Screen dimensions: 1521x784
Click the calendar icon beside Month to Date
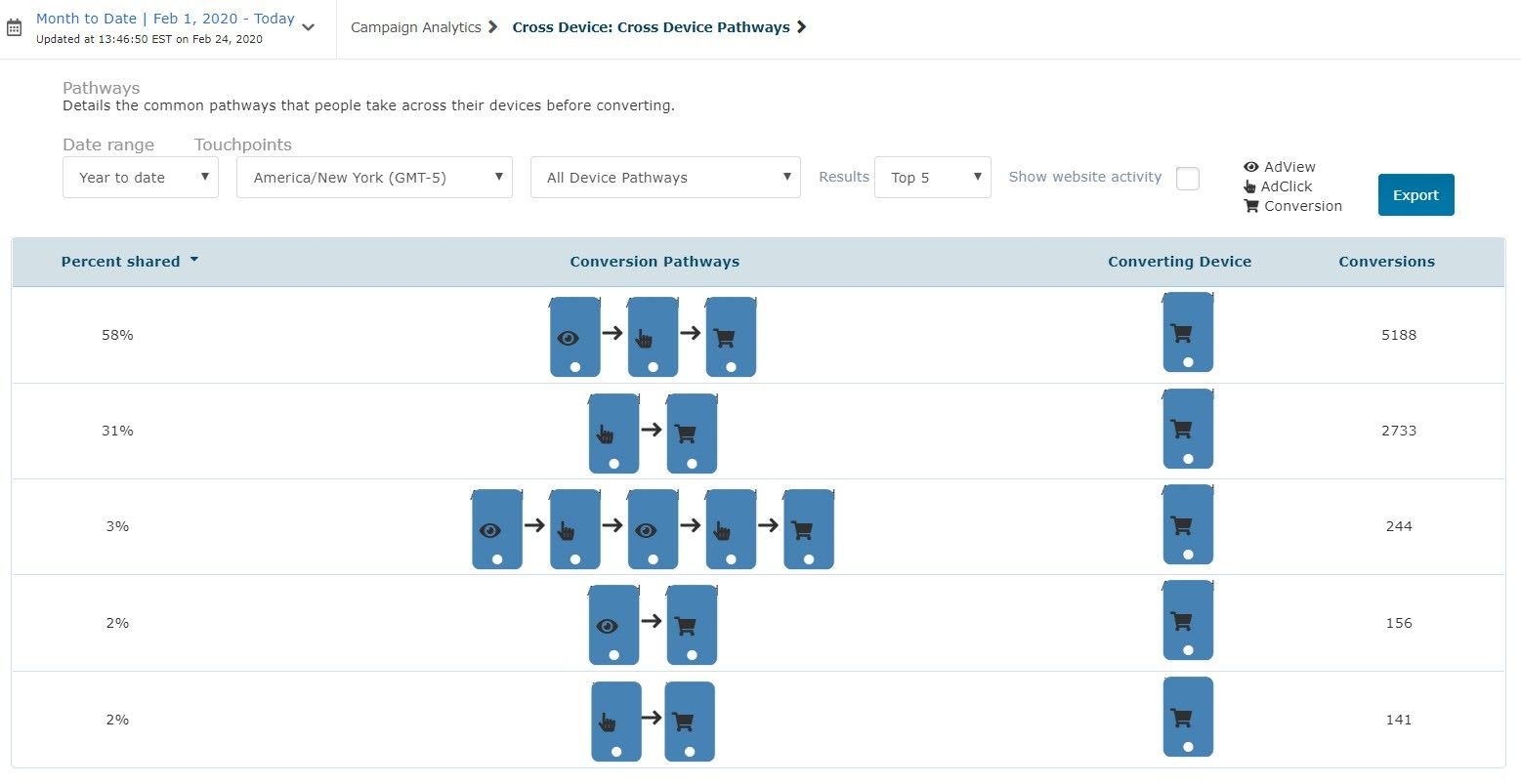coord(14,28)
